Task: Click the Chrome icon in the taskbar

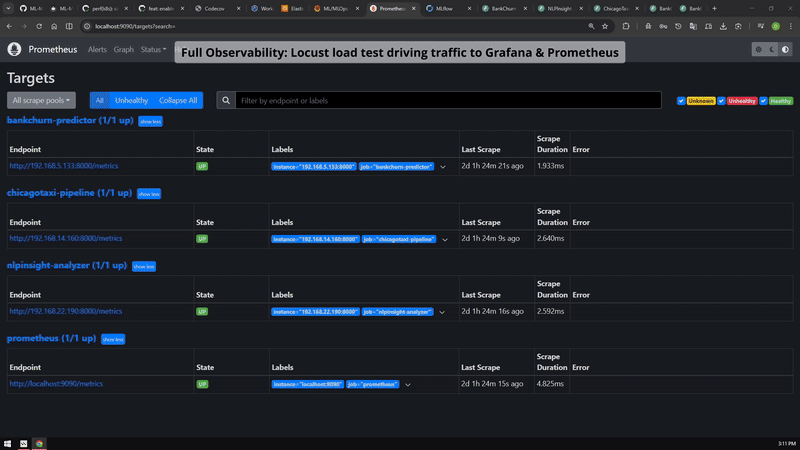Action: tap(39, 443)
